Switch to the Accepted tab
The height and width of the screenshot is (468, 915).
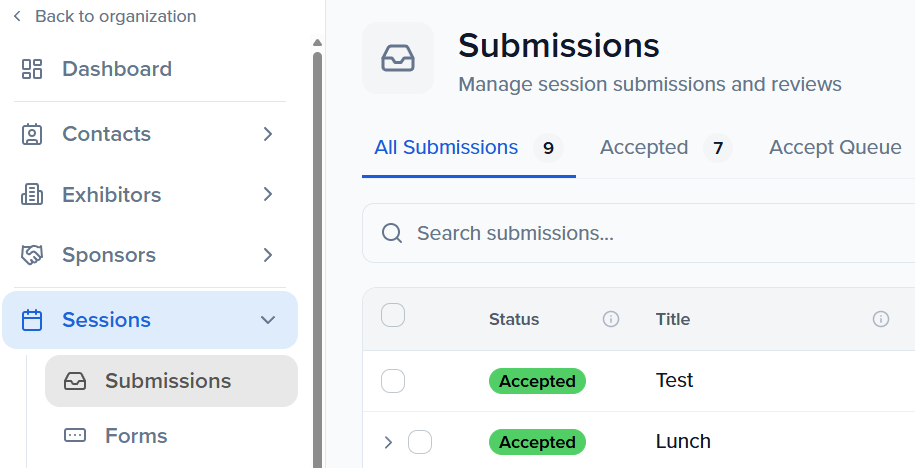coord(644,148)
